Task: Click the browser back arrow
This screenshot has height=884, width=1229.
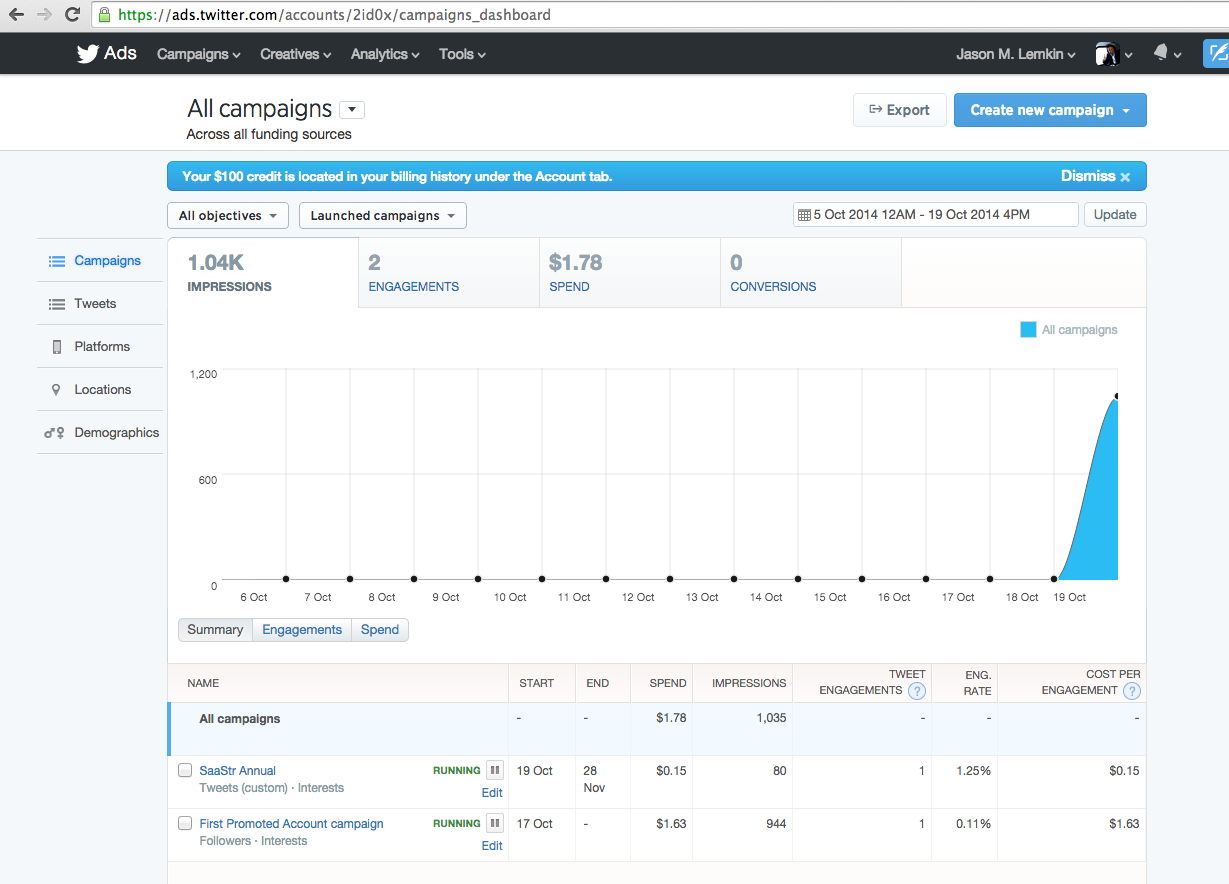Action: click(16, 15)
